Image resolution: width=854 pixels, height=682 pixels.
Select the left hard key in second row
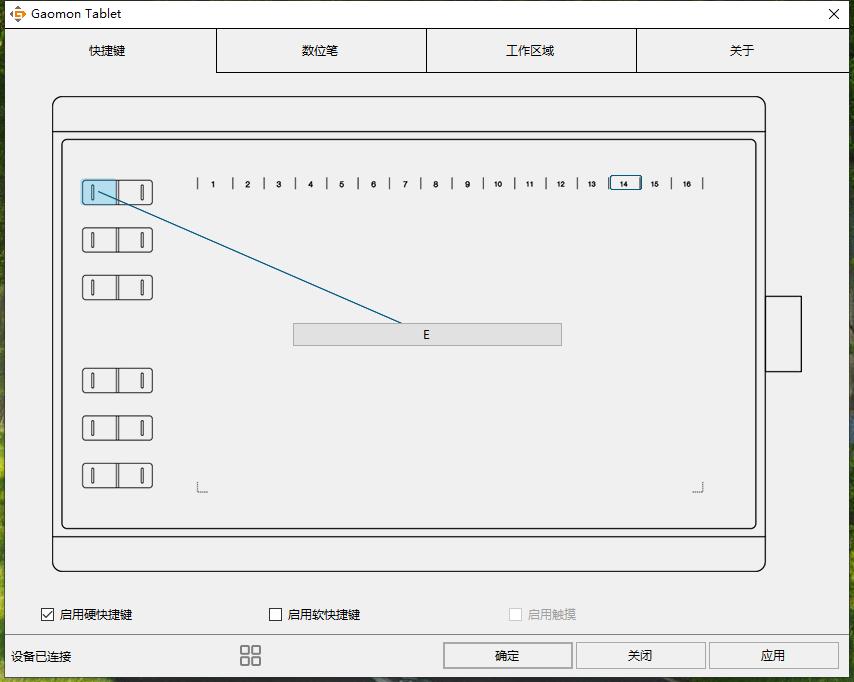99,240
